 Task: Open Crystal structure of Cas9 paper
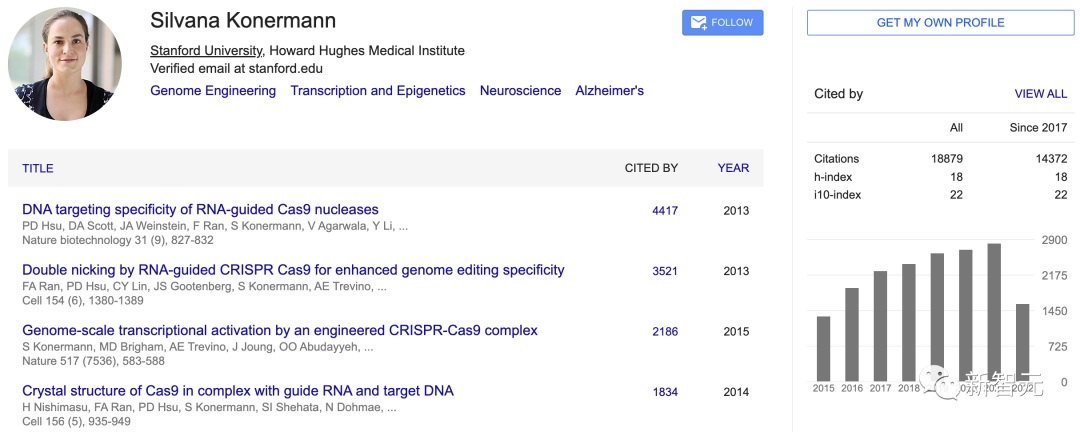pos(238,391)
